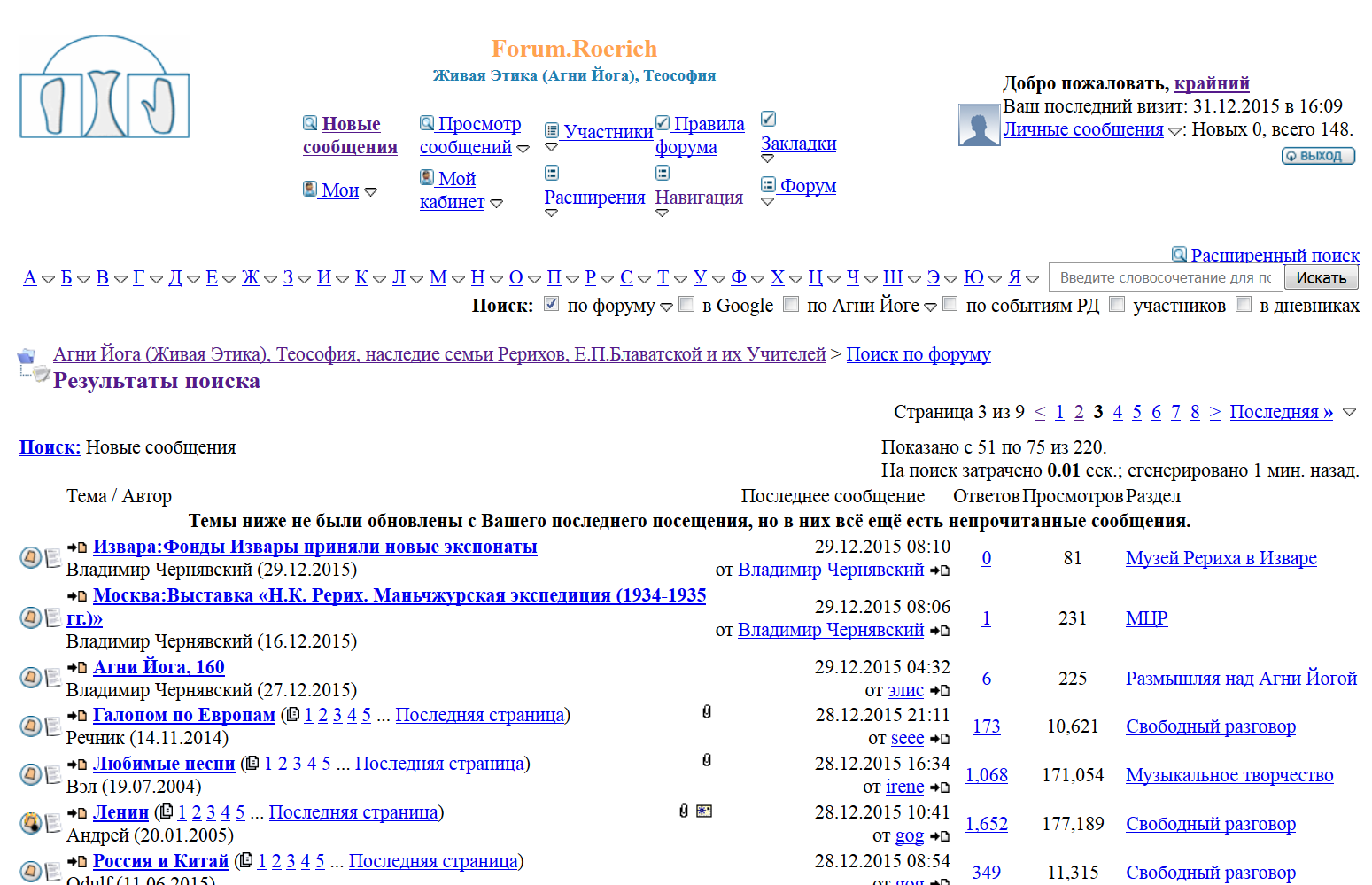Focus the search phrase input field

point(1165,277)
